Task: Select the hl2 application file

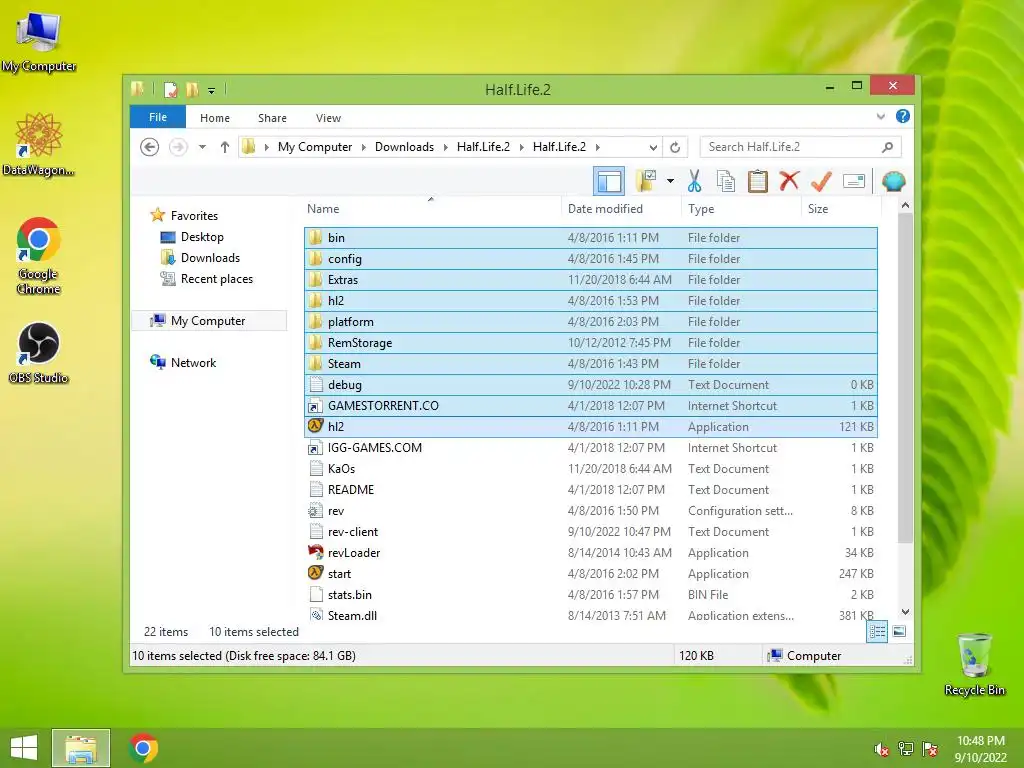Action: coord(590,426)
